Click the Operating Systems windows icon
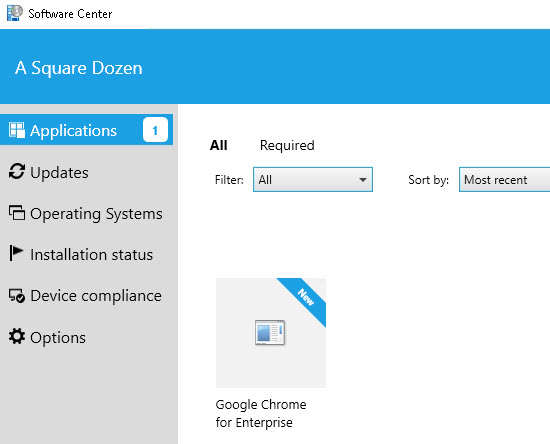550x444 pixels. coord(16,213)
